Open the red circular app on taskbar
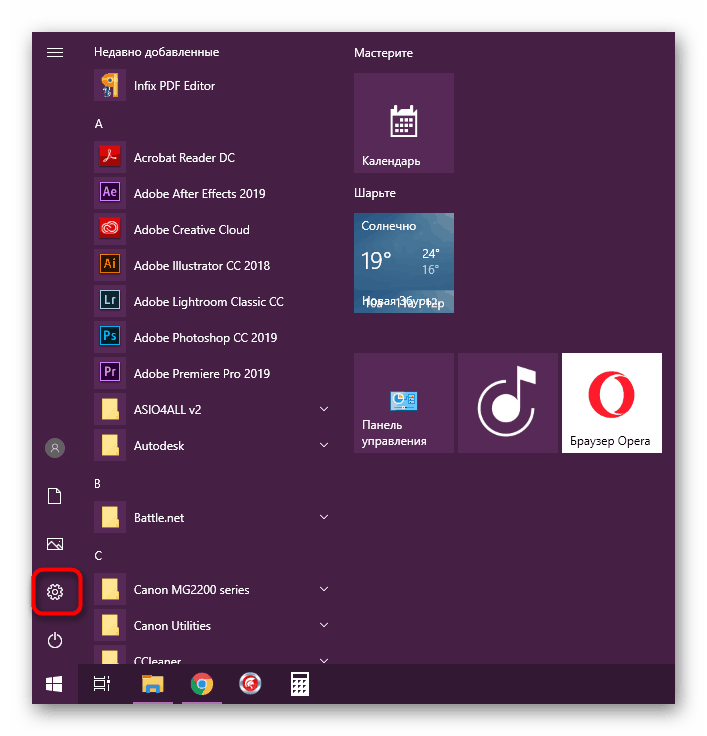Image resolution: width=707 pixels, height=736 pixels. (250, 684)
